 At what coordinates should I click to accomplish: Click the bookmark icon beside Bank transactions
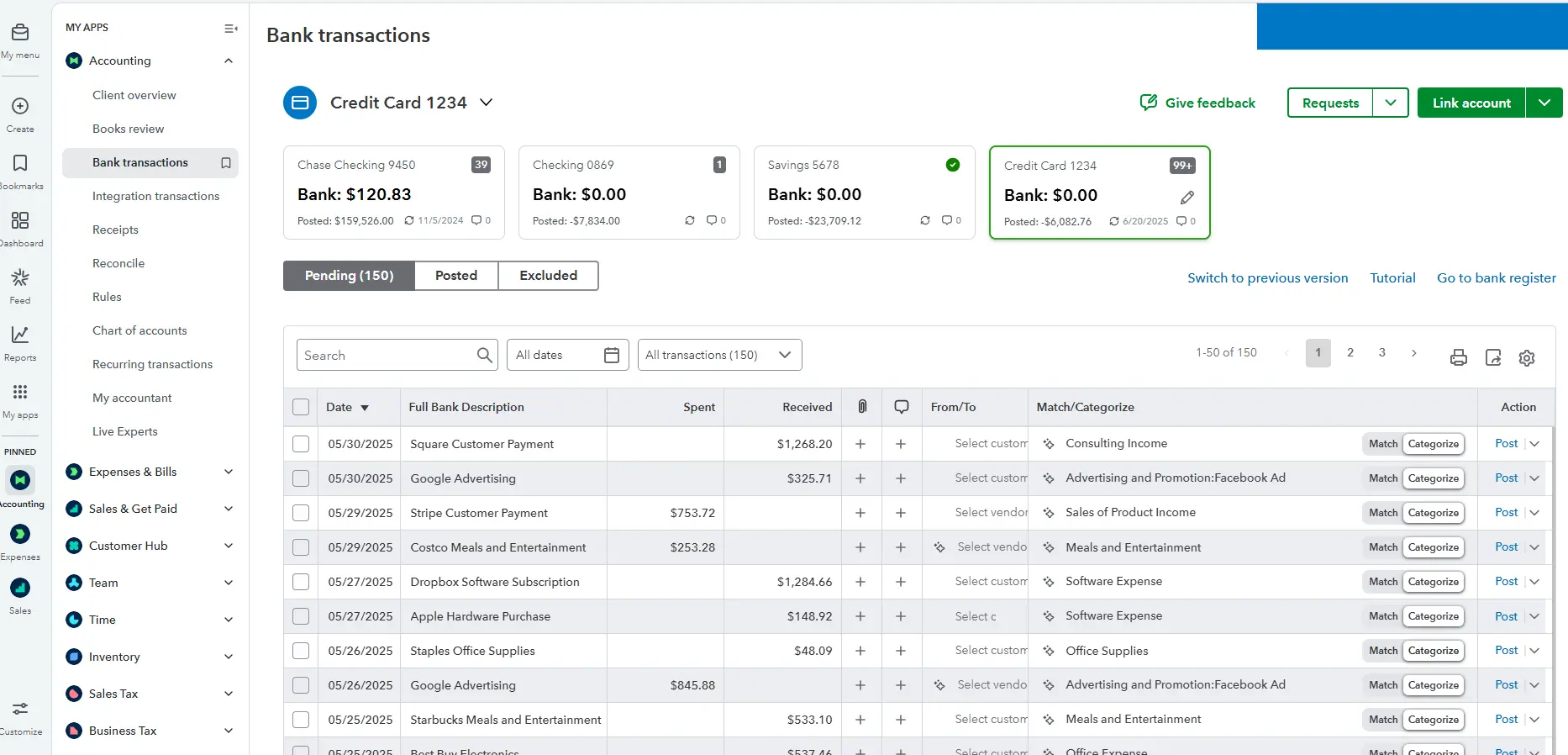(x=226, y=163)
